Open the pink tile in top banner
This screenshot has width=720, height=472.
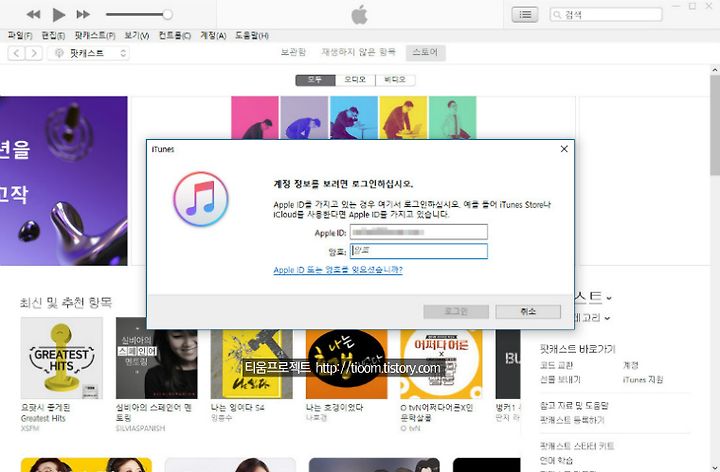[255, 118]
